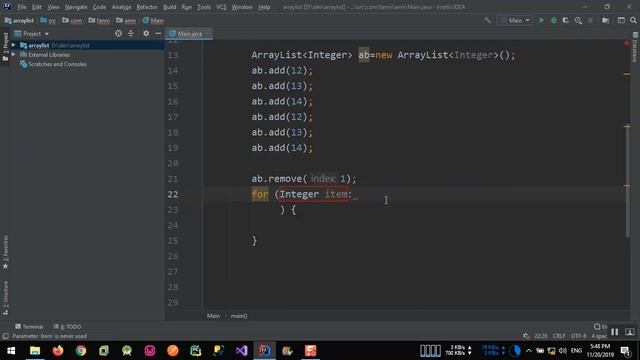Open the Build menu
This screenshot has height=360, width=640.
click(169, 7)
